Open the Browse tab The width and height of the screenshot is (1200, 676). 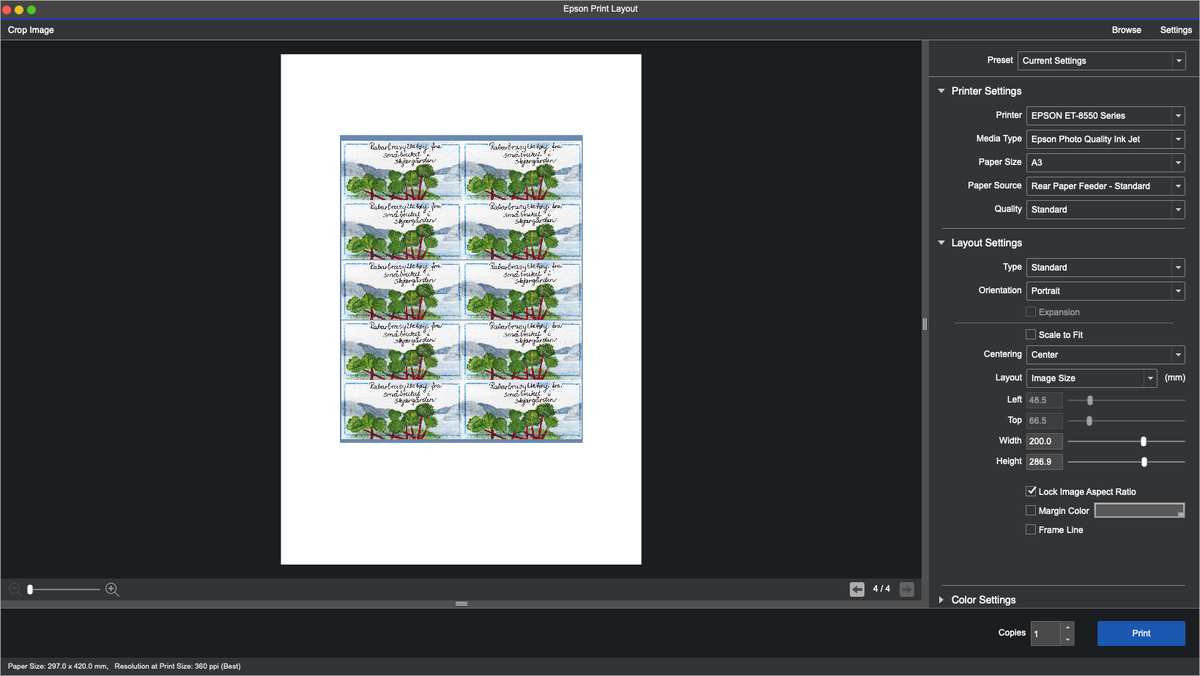click(1126, 30)
